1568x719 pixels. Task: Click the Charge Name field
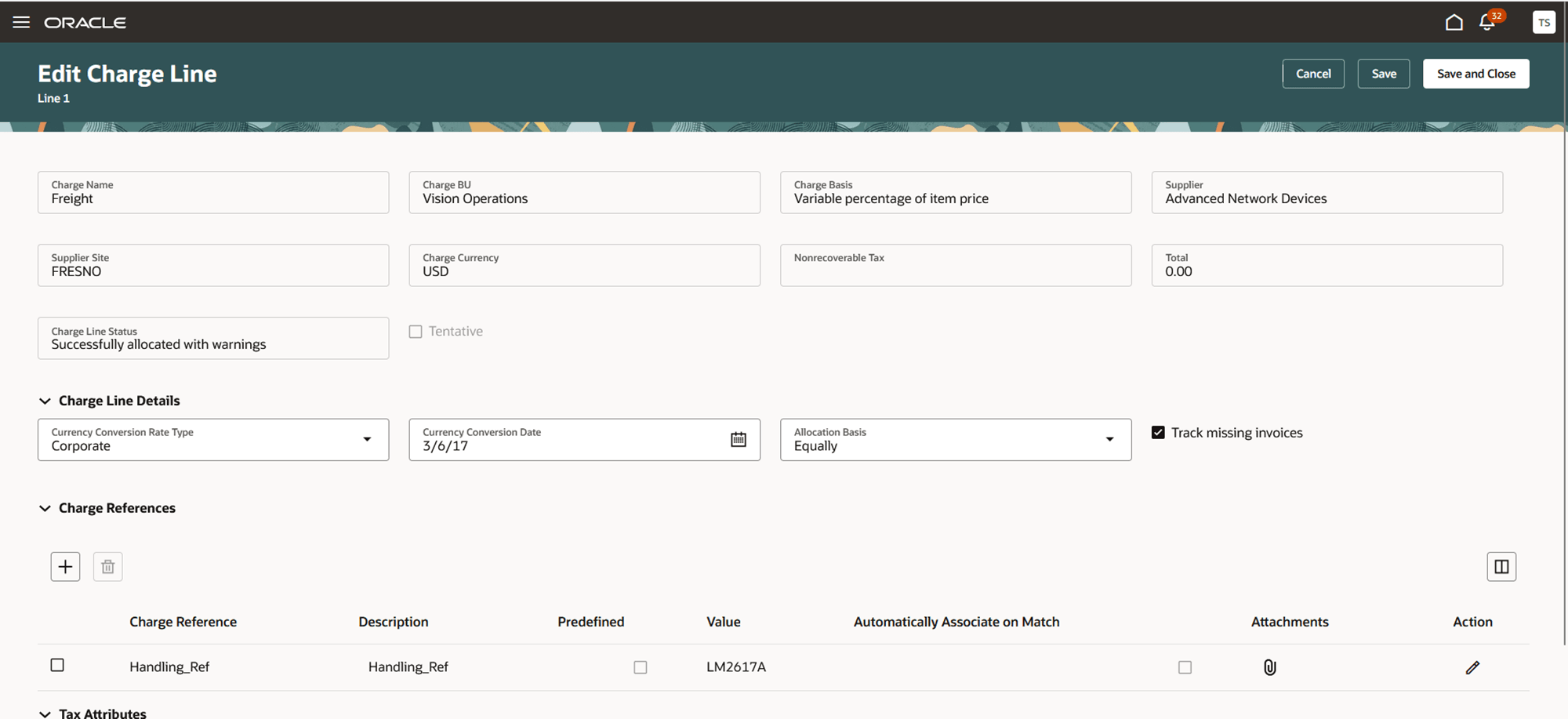tap(213, 192)
